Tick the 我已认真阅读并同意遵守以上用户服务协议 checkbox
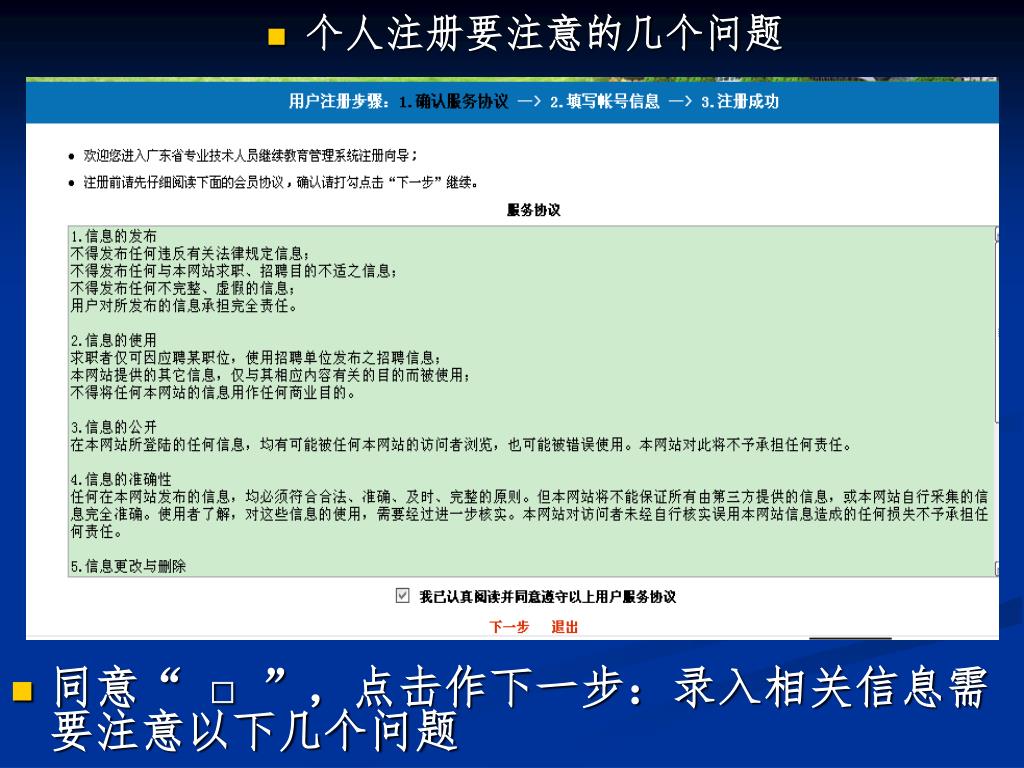Image resolution: width=1024 pixels, height=768 pixels. click(402, 596)
